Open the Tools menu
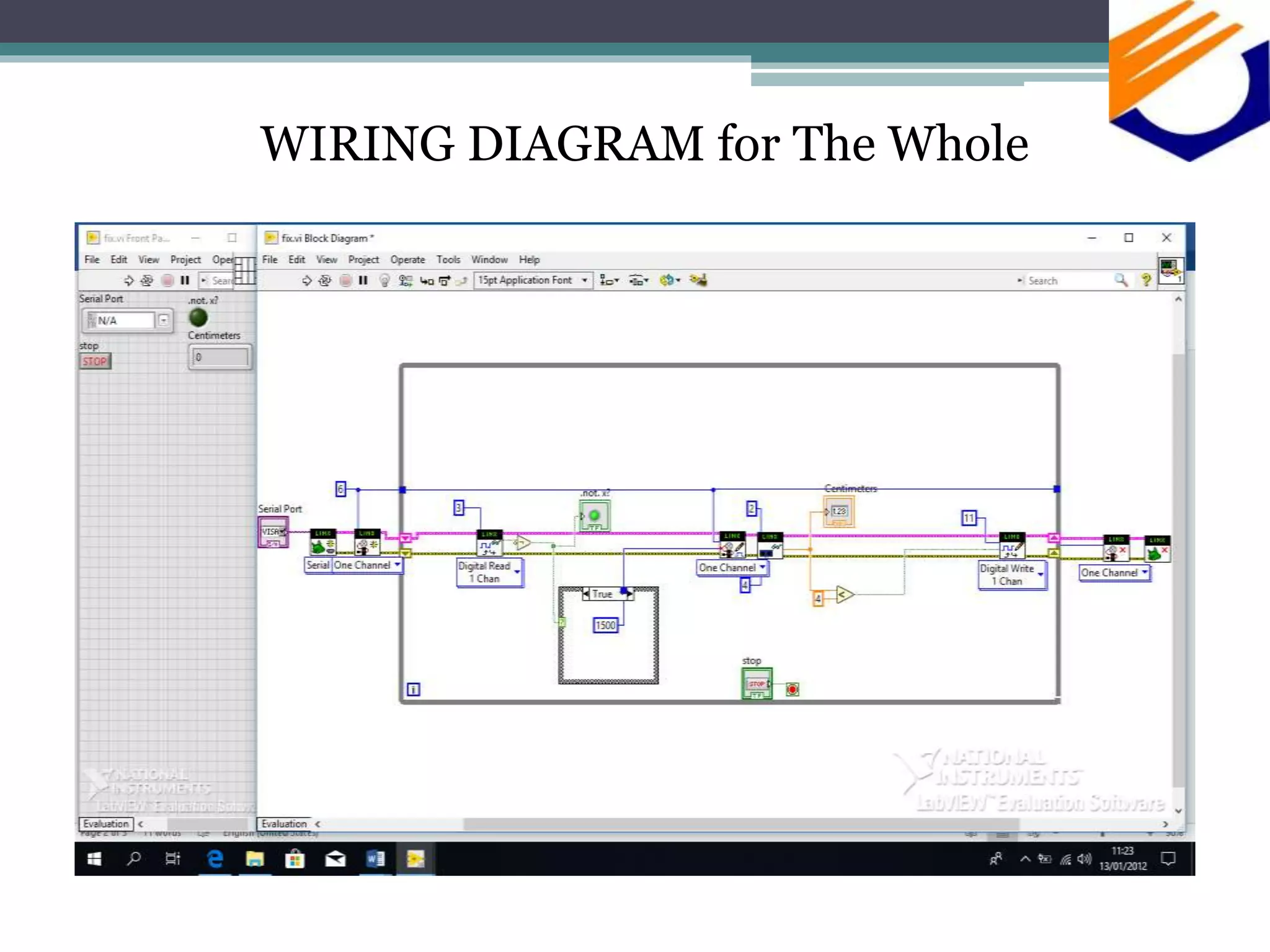The image size is (1270, 952). 448,260
